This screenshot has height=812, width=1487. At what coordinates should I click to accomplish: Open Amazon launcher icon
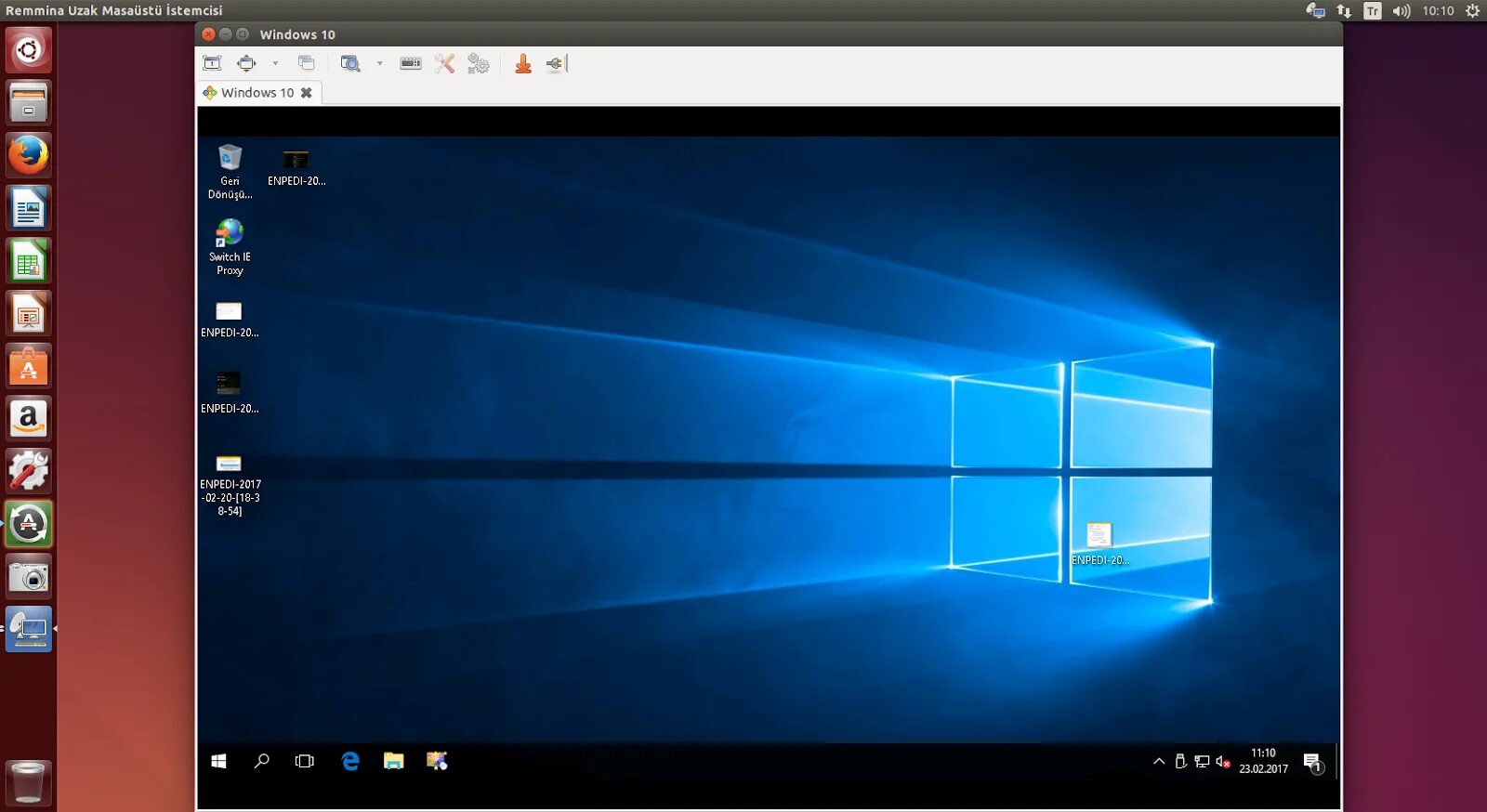point(28,419)
